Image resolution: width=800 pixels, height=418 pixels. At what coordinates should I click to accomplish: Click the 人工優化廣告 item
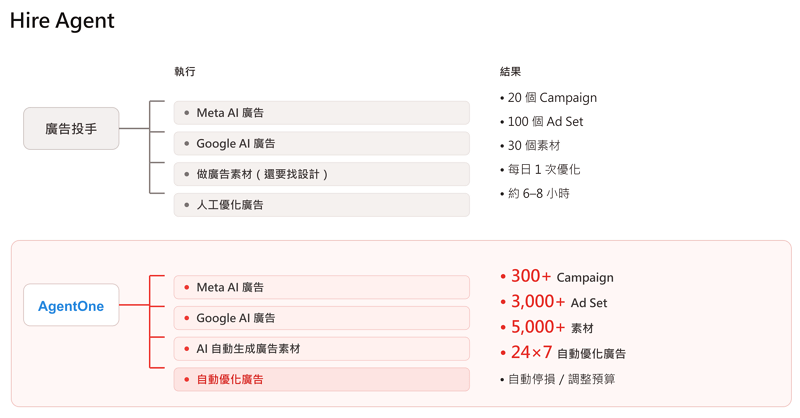pyautogui.click(x=321, y=205)
